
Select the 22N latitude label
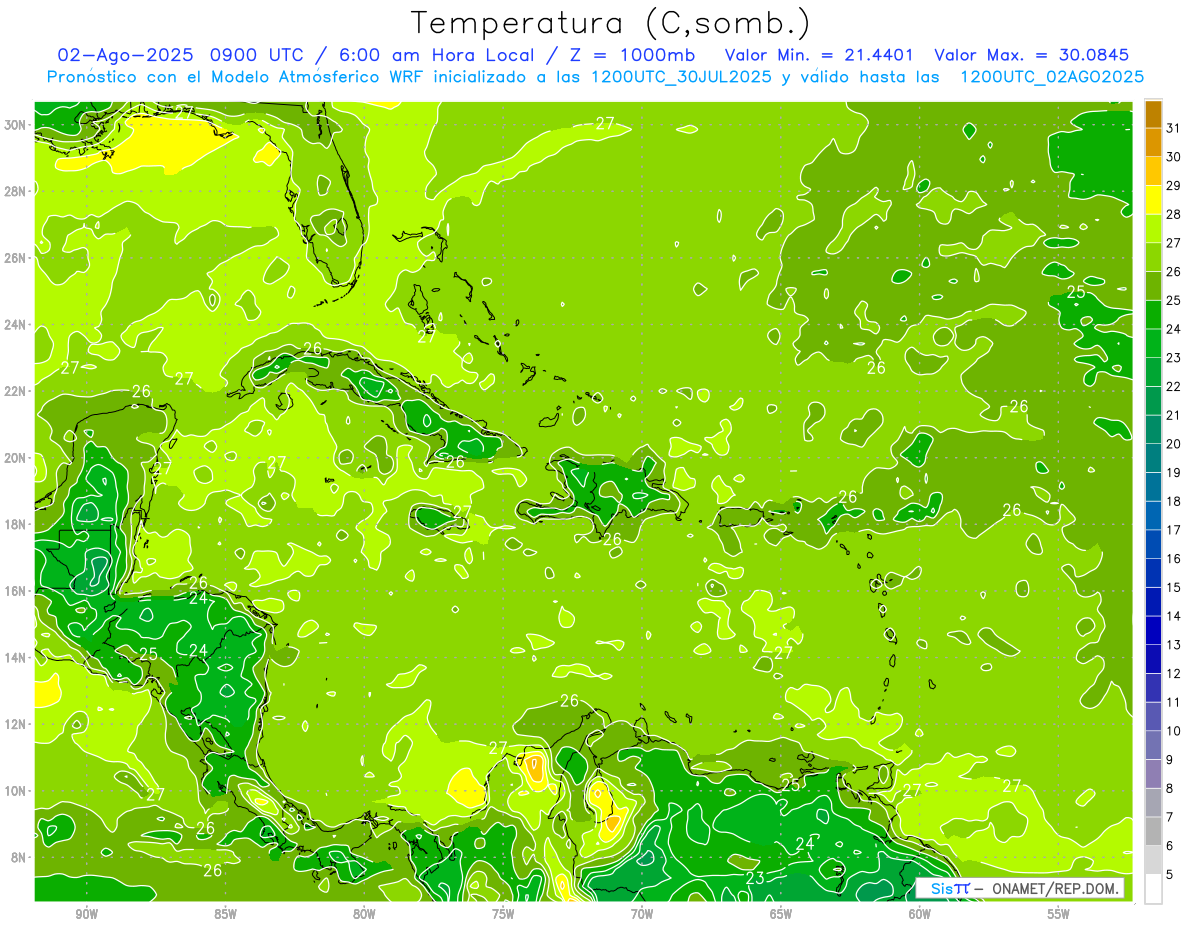click(x=16, y=391)
